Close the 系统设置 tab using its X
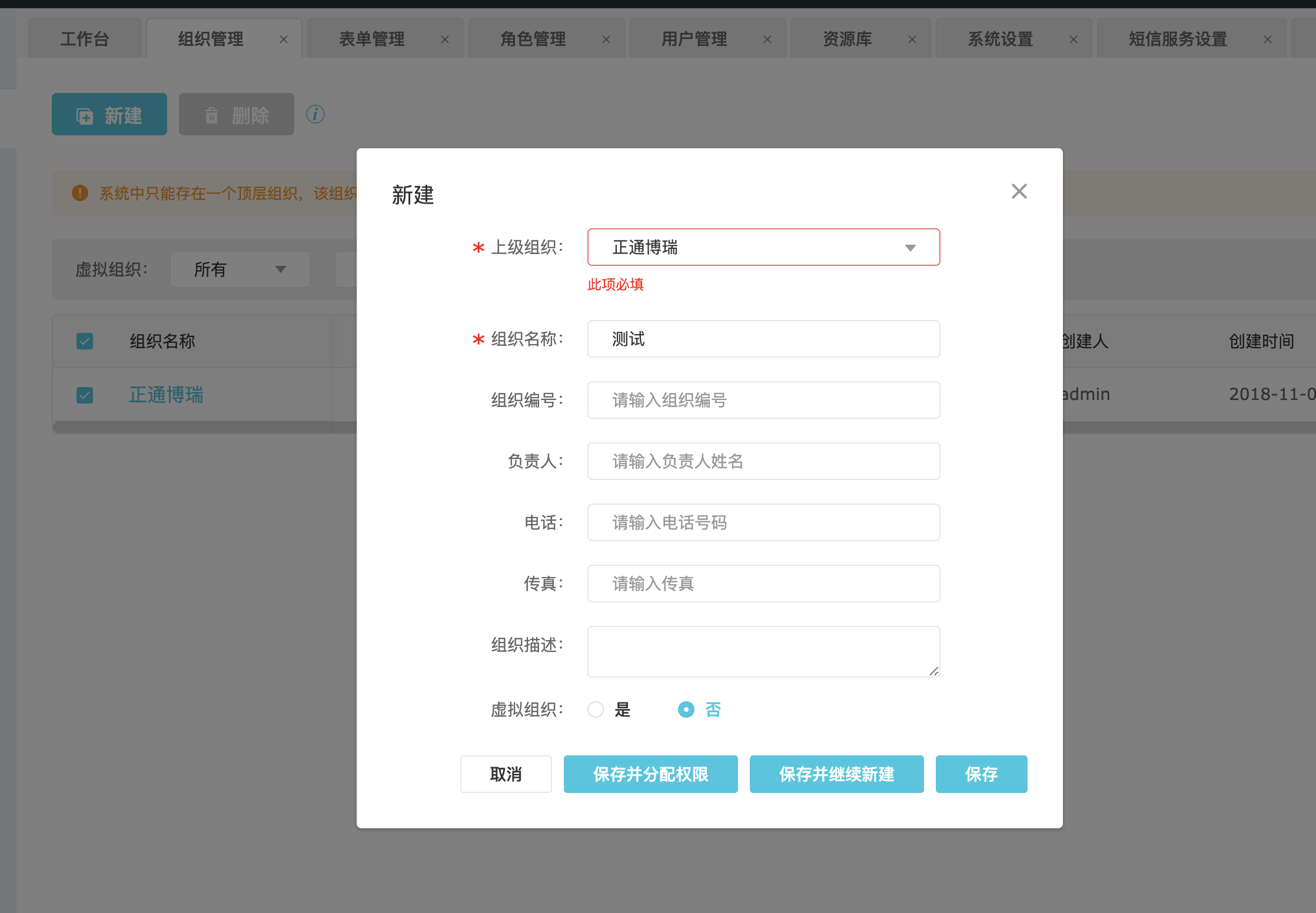The height and width of the screenshot is (913, 1316). point(1074,39)
